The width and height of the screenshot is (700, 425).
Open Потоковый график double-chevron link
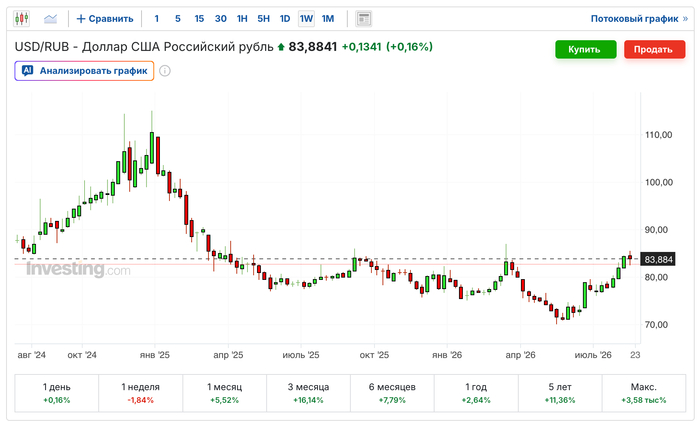685,19
